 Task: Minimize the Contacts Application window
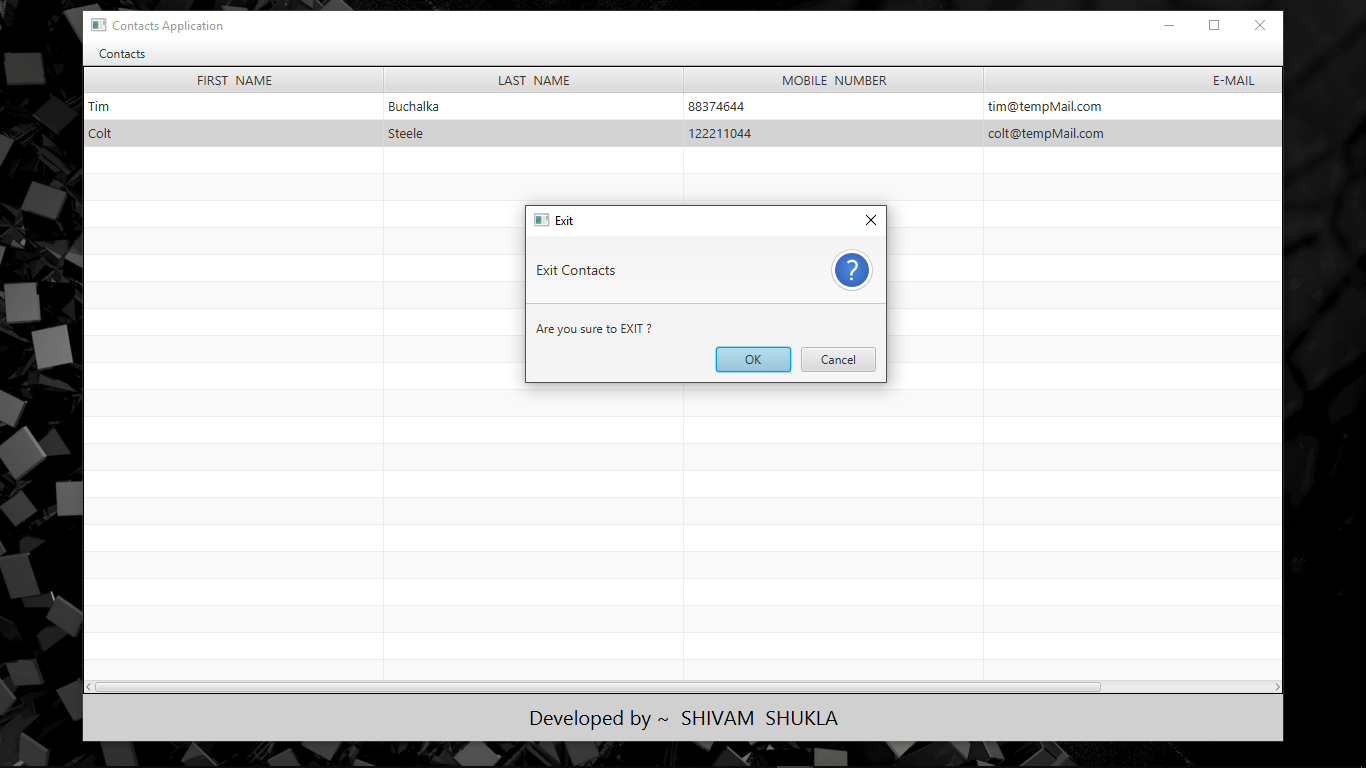(x=1169, y=25)
